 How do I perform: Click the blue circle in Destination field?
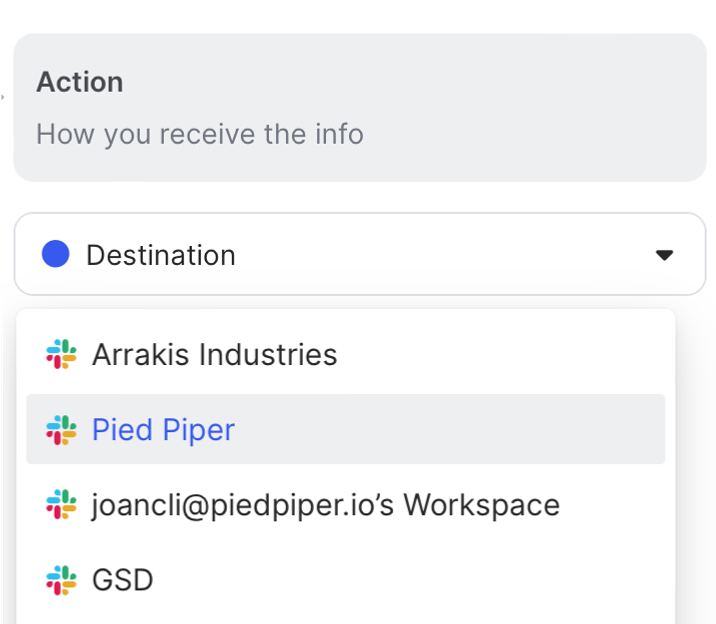[x=55, y=254]
